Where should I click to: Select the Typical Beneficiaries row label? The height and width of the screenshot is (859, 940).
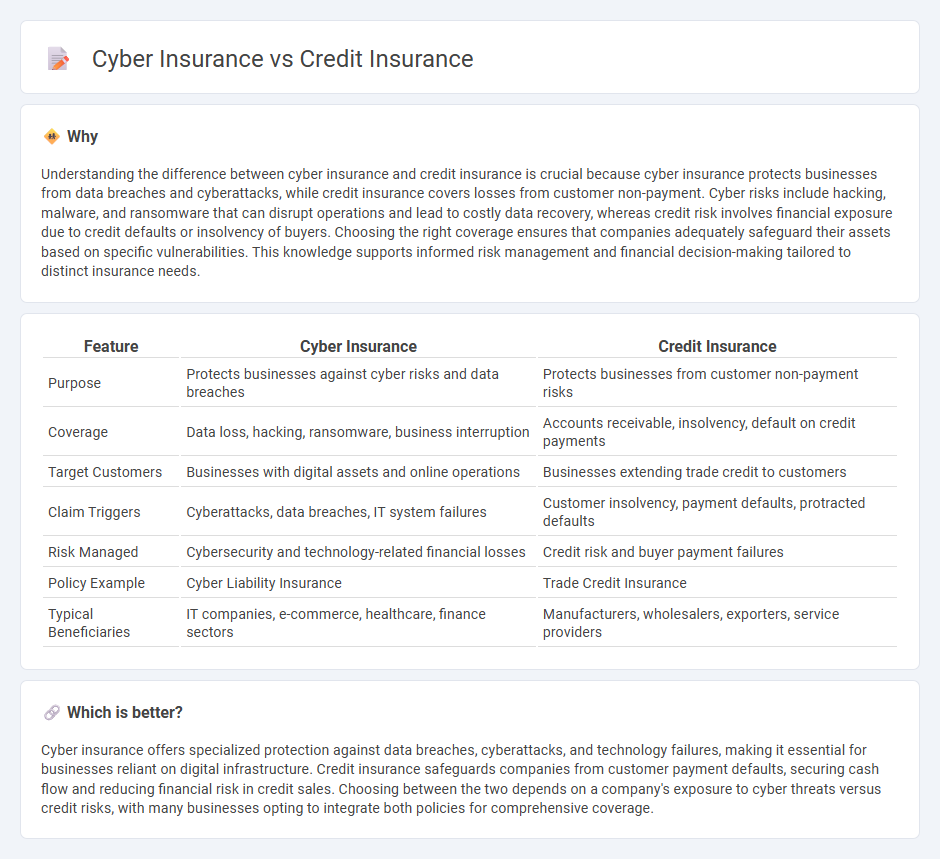point(89,623)
